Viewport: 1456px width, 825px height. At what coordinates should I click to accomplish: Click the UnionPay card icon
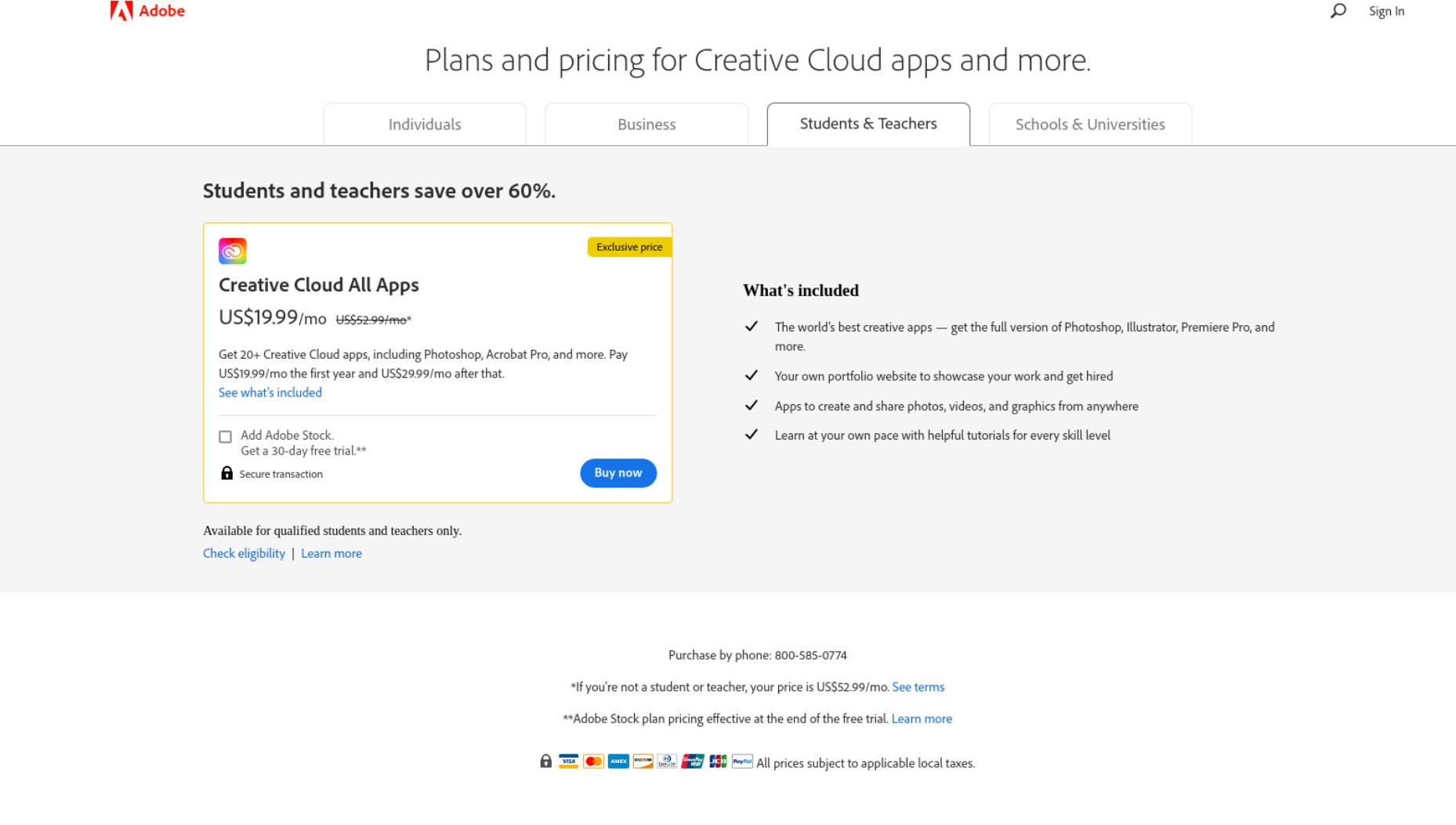[x=693, y=762]
